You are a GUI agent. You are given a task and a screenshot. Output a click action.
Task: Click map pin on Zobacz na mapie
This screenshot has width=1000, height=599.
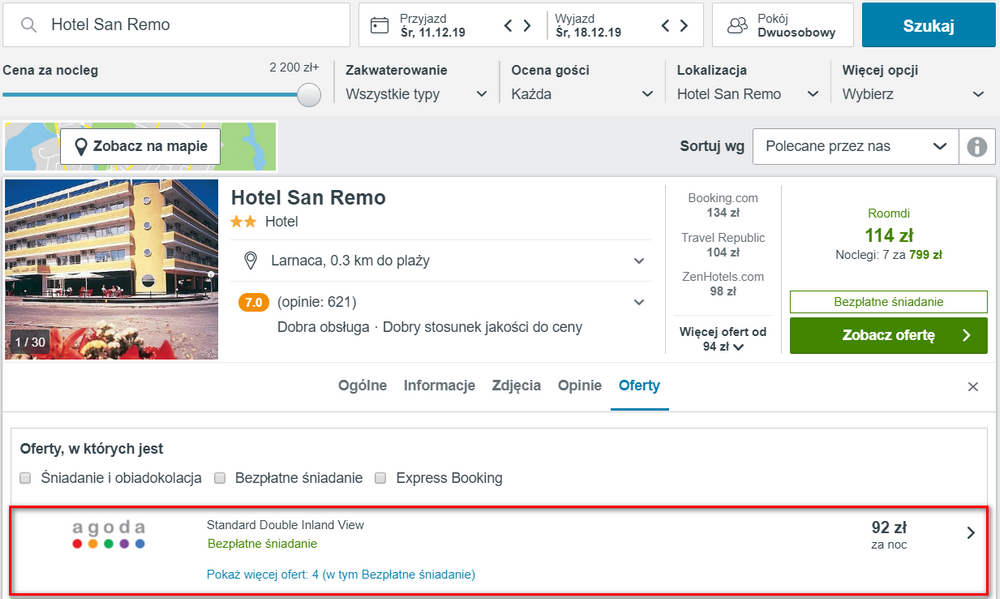pos(81,147)
